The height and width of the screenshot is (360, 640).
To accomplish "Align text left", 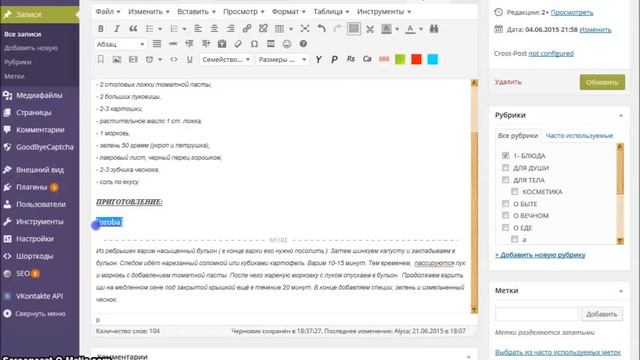I will point(198,29).
